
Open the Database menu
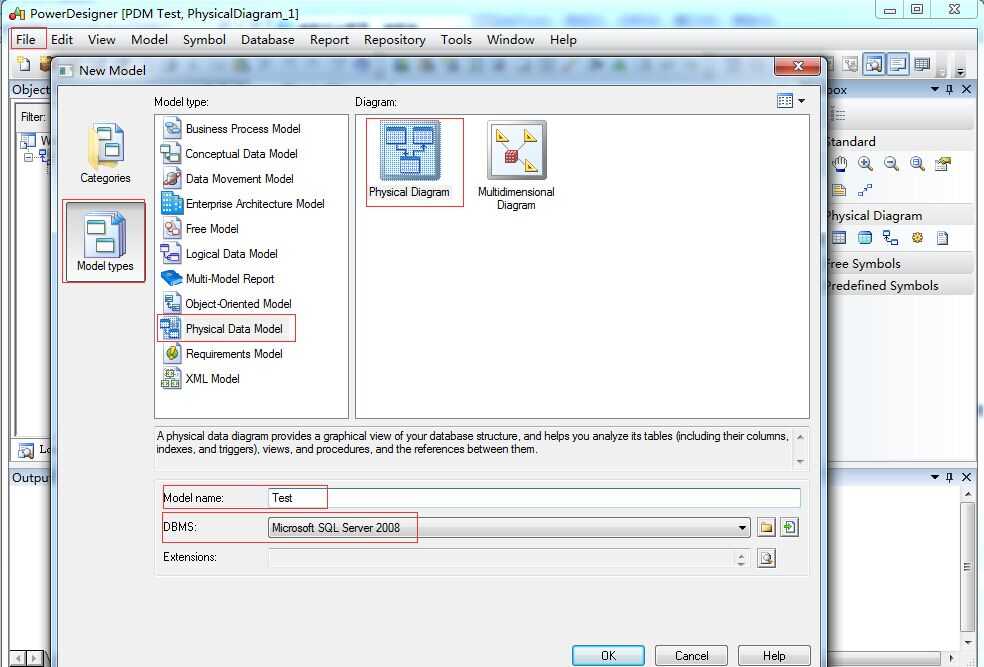[x=267, y=40]
